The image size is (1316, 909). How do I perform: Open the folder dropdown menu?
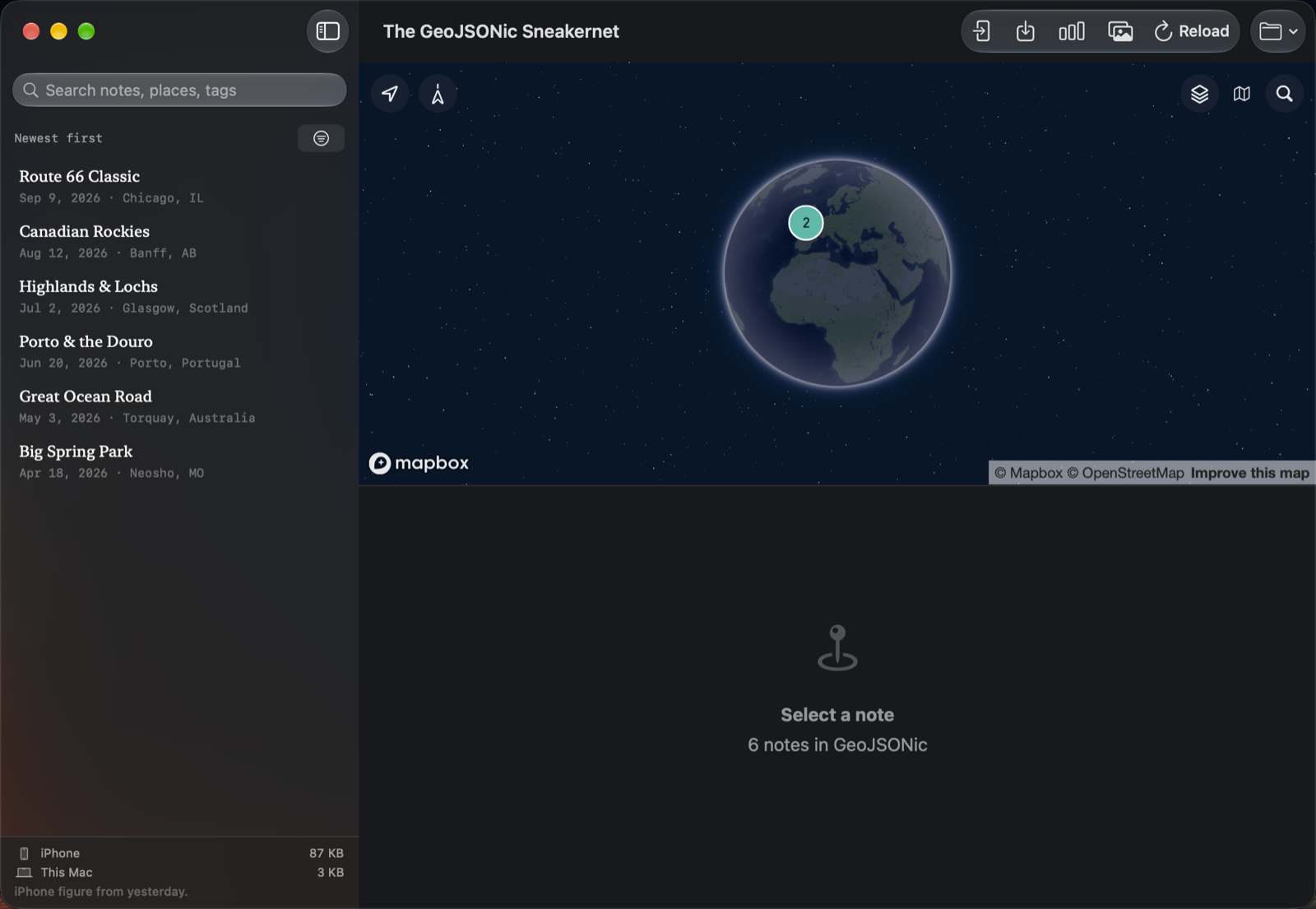coord(1278,31)
